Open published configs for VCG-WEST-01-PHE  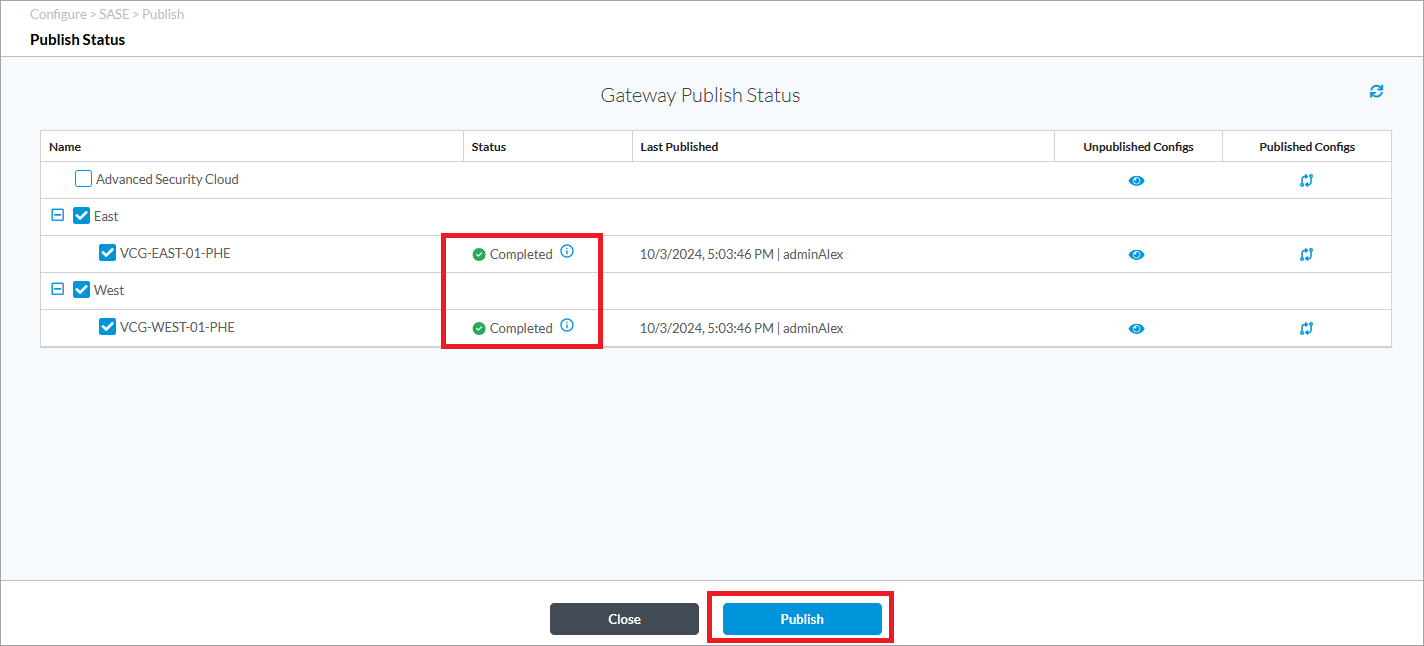1306,329
